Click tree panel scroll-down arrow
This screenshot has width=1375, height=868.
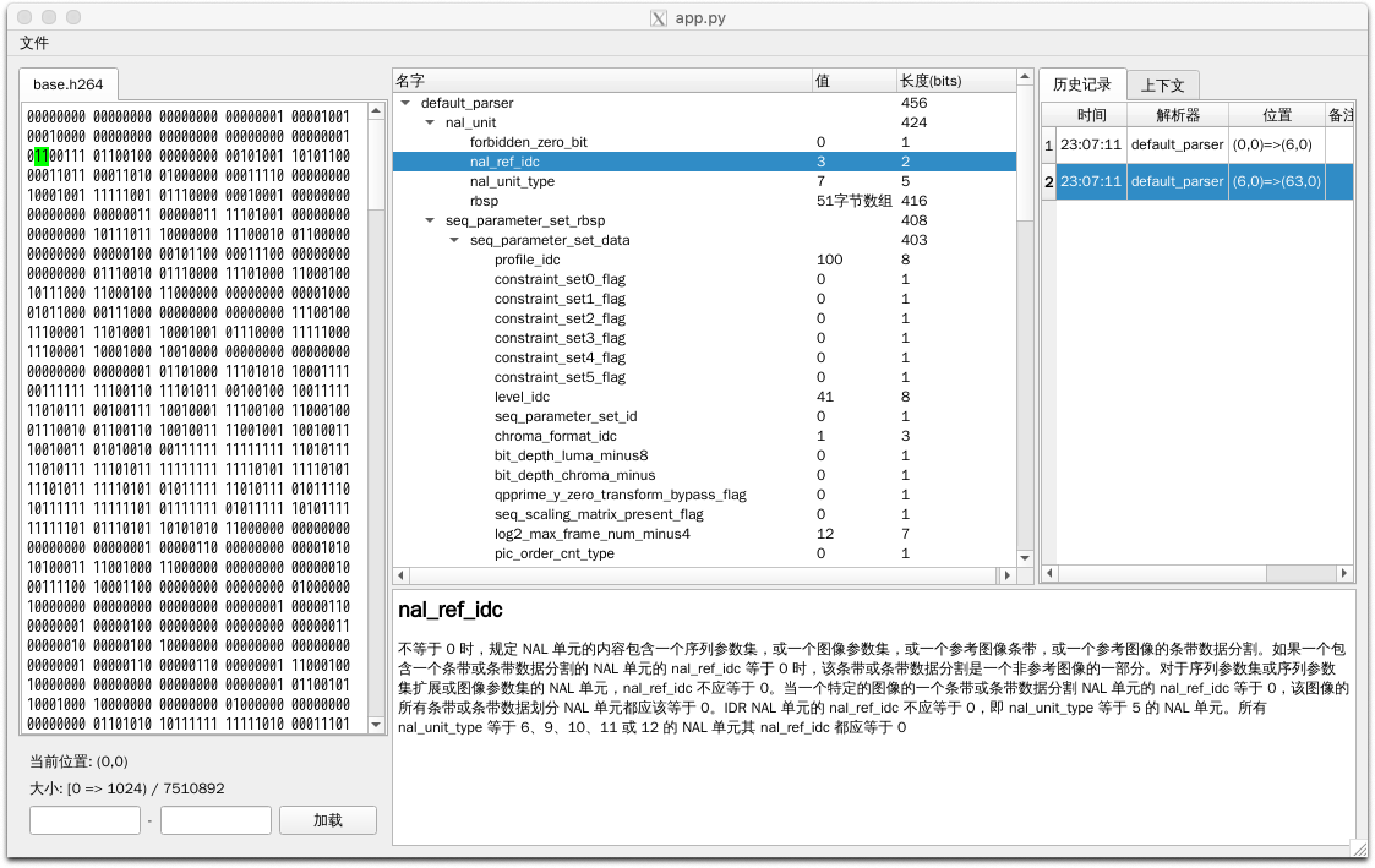[x=1025, y=558]
